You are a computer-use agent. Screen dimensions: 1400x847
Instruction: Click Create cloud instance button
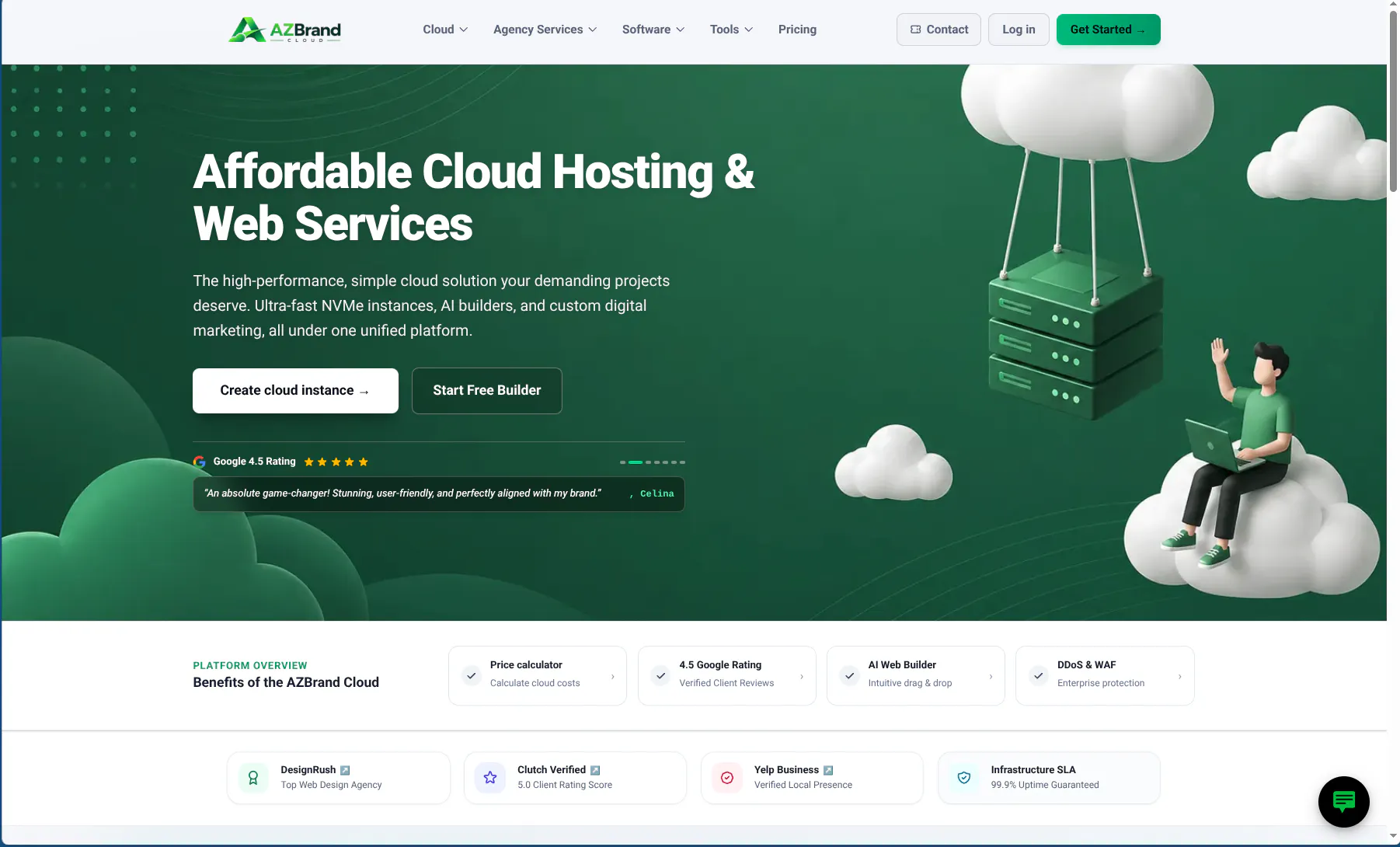pos(295,391)
